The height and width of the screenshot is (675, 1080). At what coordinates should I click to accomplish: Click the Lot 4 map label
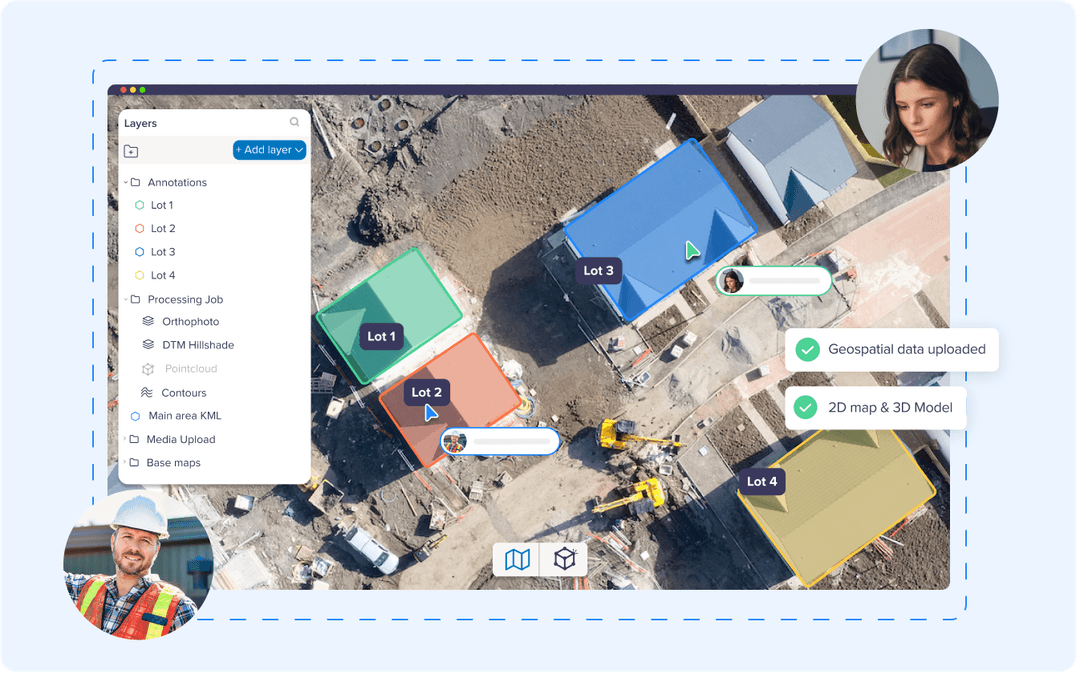click(762, 482)
